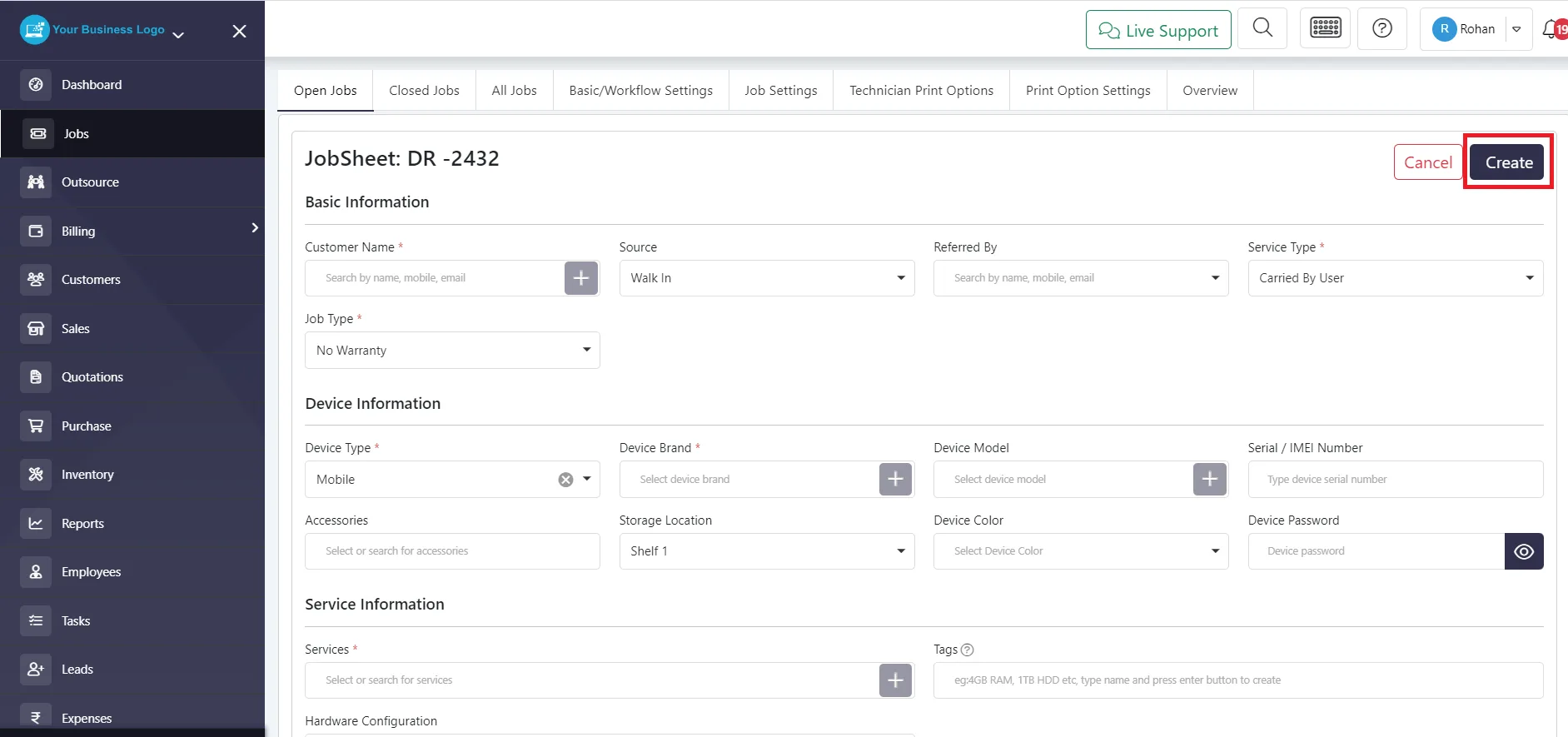Screen dimensions: 1568x737
Task: Open the Source dropdown showing Walk In
Action: point(767,278)
